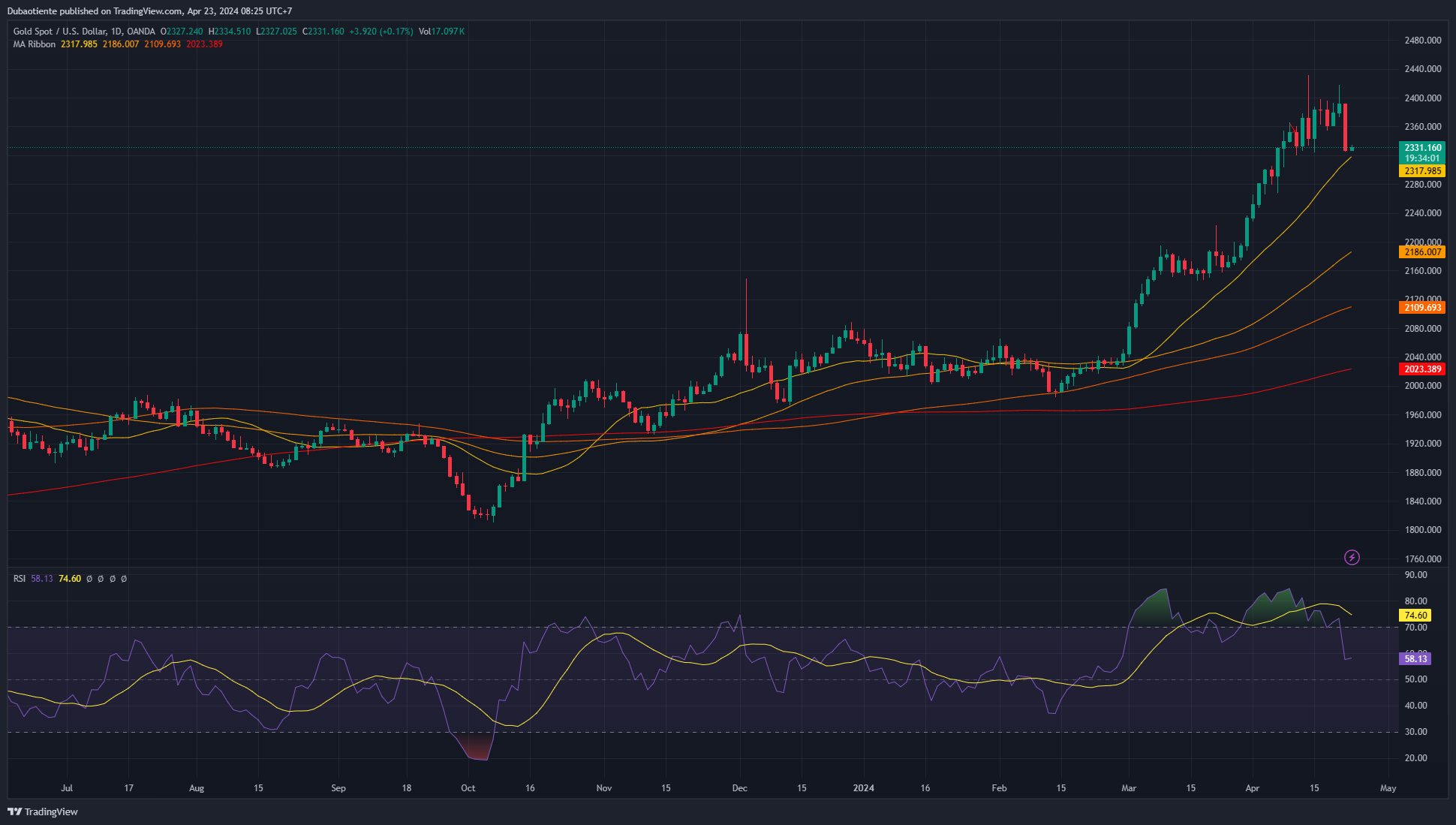Screen dimensions: 1456x825
Task: Click the Oct label on time axis
Action: coord(468,788)
